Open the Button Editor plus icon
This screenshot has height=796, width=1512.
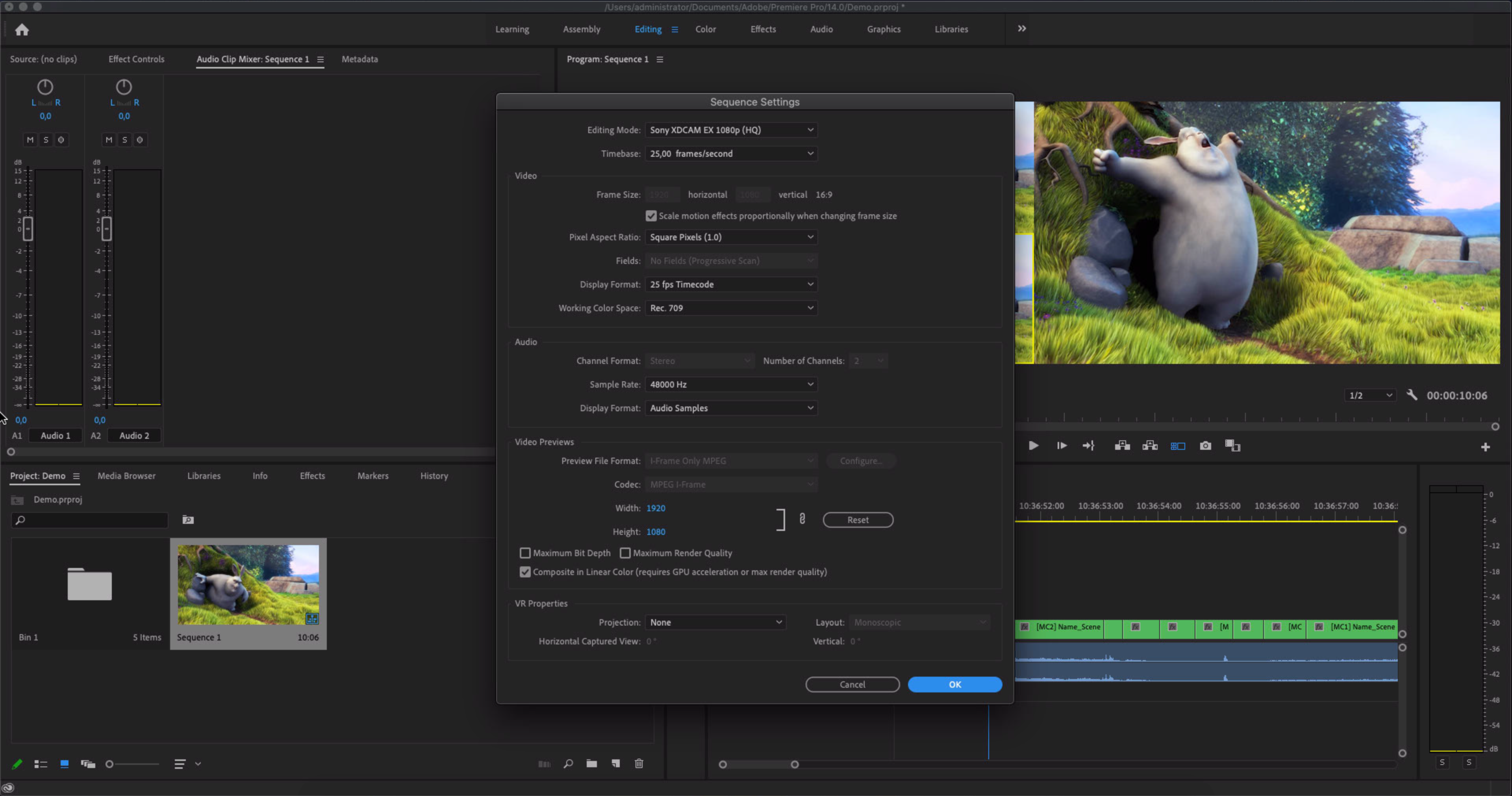pyautogui.click(x=1485, y=447)
